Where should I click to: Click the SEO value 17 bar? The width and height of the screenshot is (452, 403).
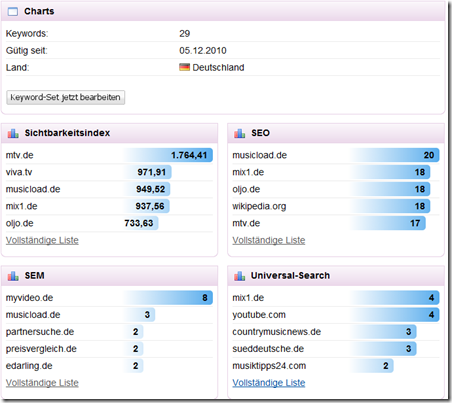click(x=388, y=223)
